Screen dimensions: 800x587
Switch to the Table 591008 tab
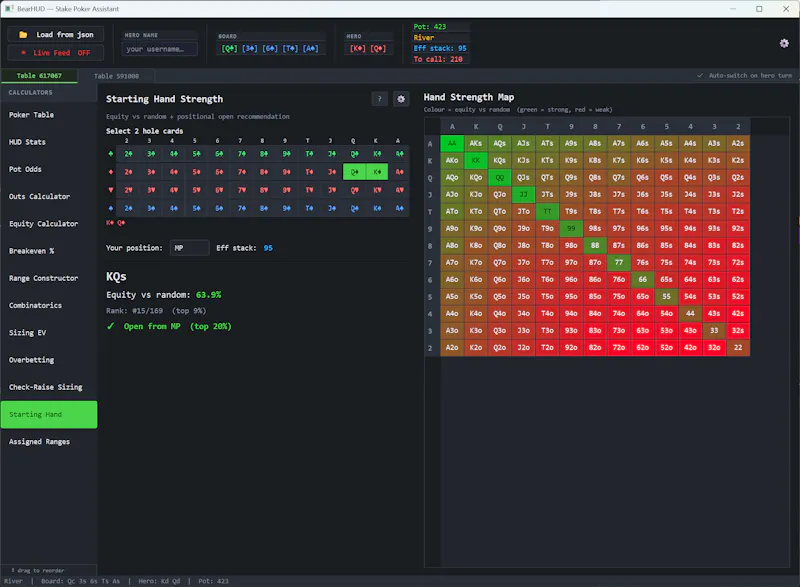116,76
